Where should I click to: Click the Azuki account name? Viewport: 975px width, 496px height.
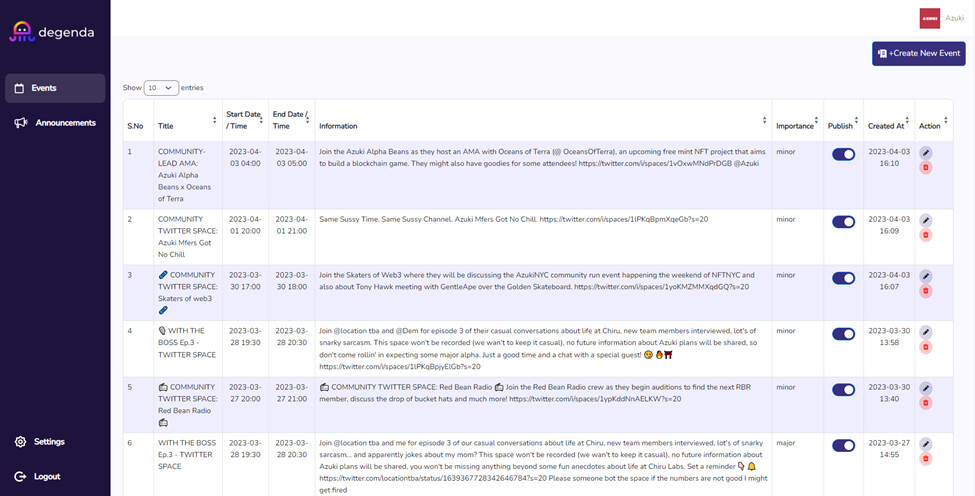click(x=954, y=19)
